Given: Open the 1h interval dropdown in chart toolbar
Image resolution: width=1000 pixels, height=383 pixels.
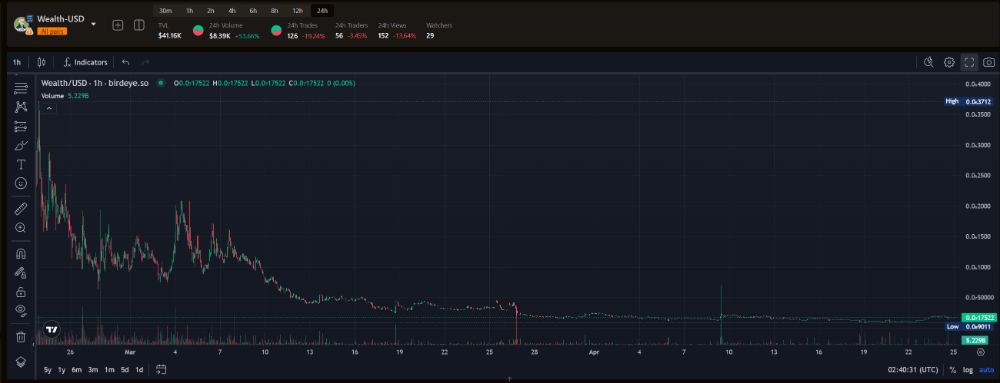Looking at the screenshot, I should coord(17,62).
